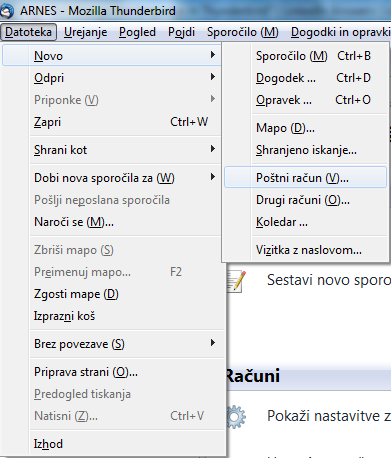The height and width of the screenshot is (458, 391).
Task: Create new Sporočilo (M) from the Novo submenu
Action: tap(305, 56)
